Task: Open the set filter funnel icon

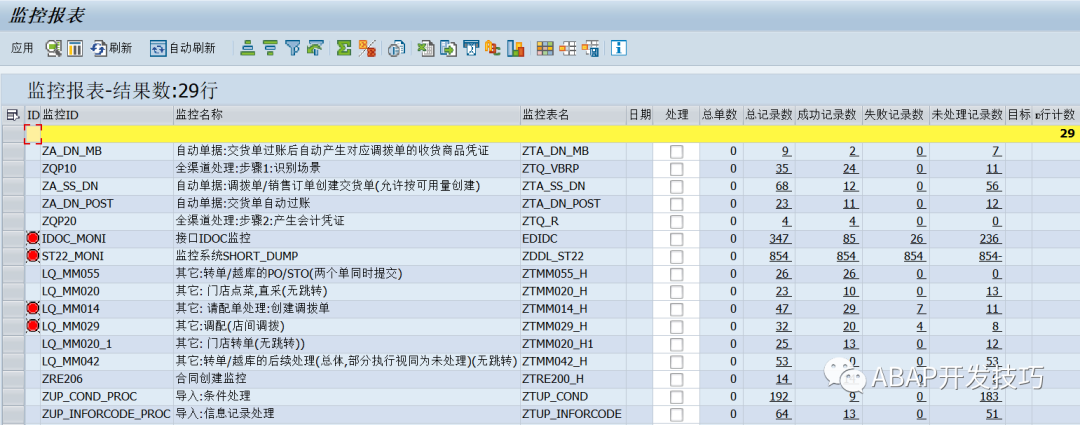Action: point(293,48)
